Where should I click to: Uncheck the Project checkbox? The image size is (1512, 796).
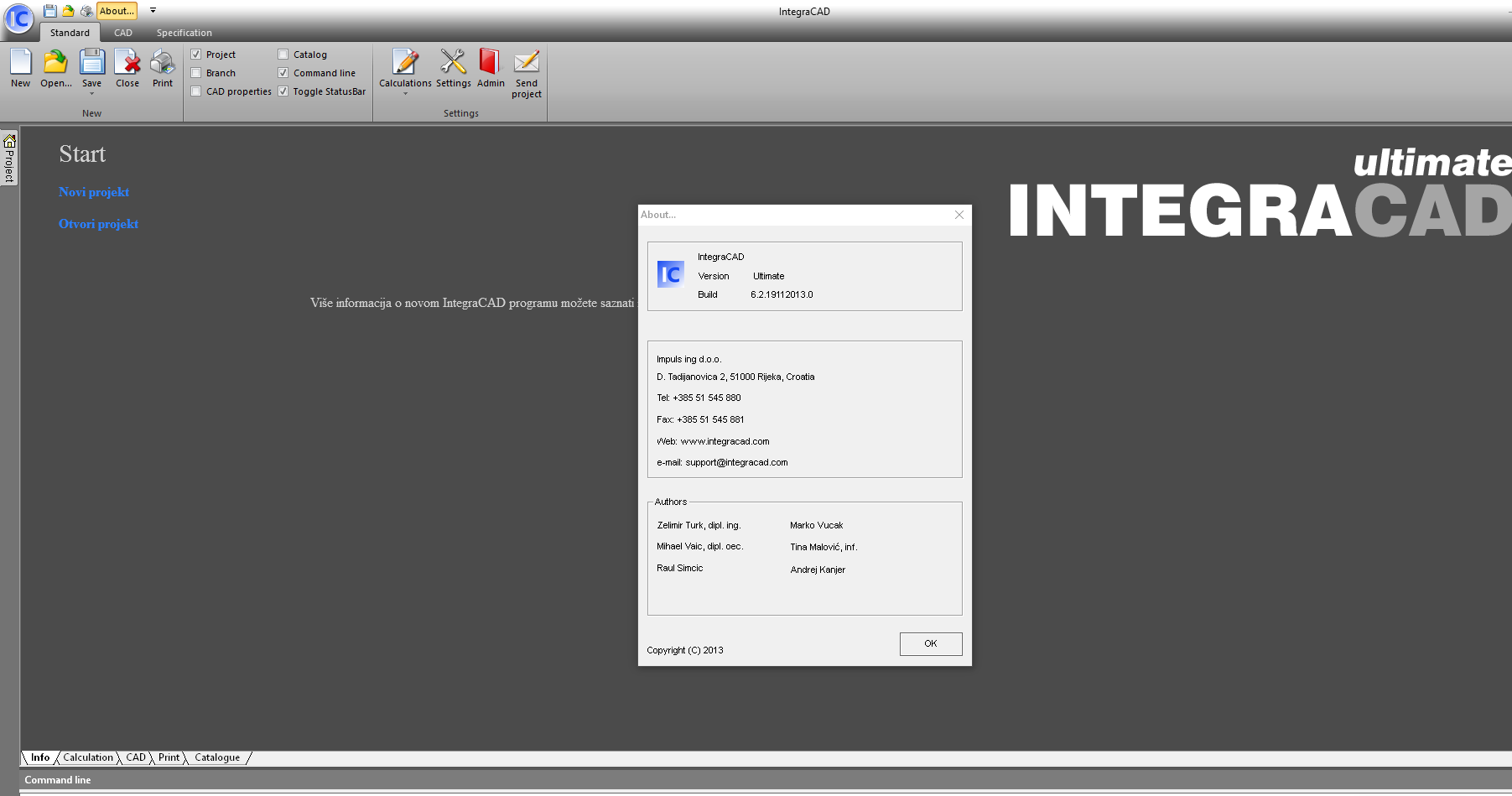pos(196,55)
